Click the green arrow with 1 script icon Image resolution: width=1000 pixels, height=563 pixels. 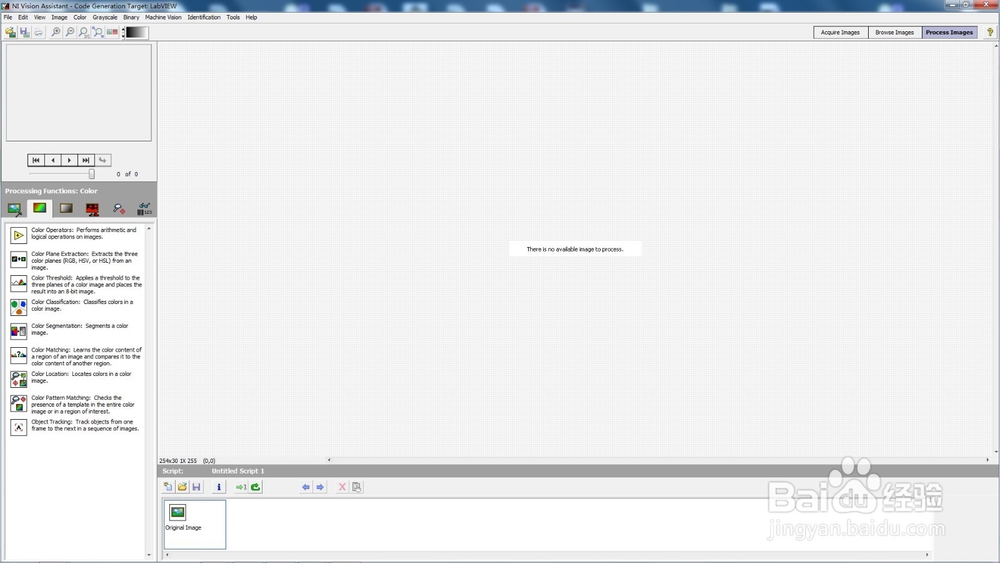pyautogui.click(x=241, y=486)
